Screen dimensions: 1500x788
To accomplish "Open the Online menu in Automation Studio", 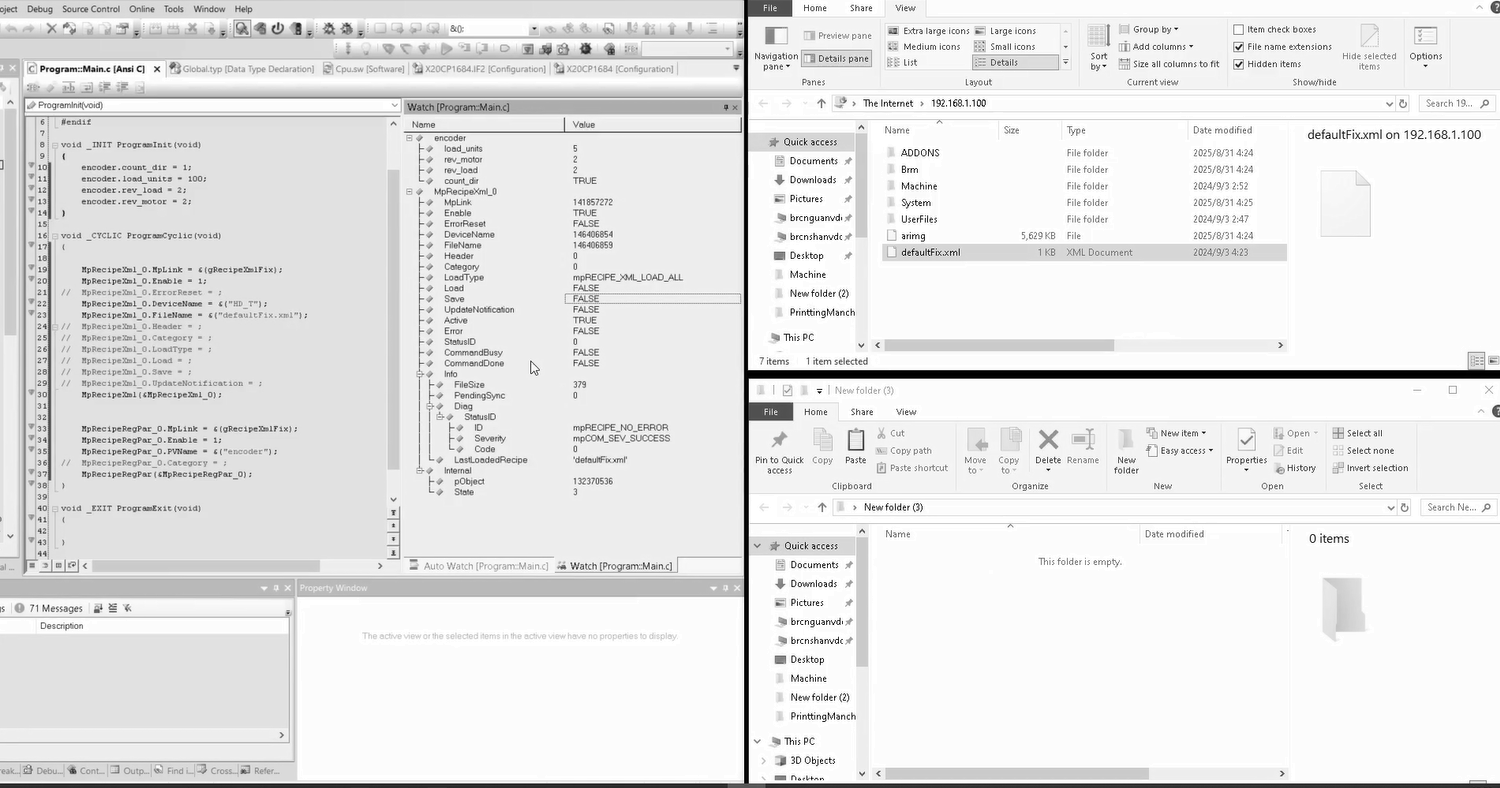I will click(x=142, y=9).
